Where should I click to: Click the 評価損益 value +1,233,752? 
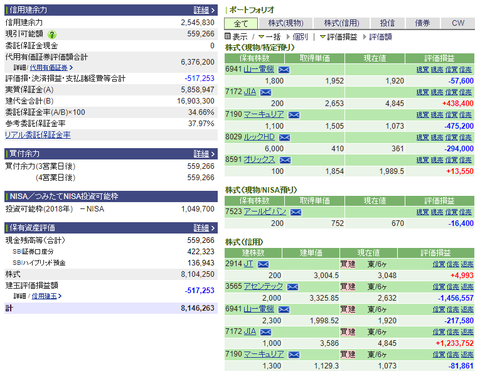[455, 344]
